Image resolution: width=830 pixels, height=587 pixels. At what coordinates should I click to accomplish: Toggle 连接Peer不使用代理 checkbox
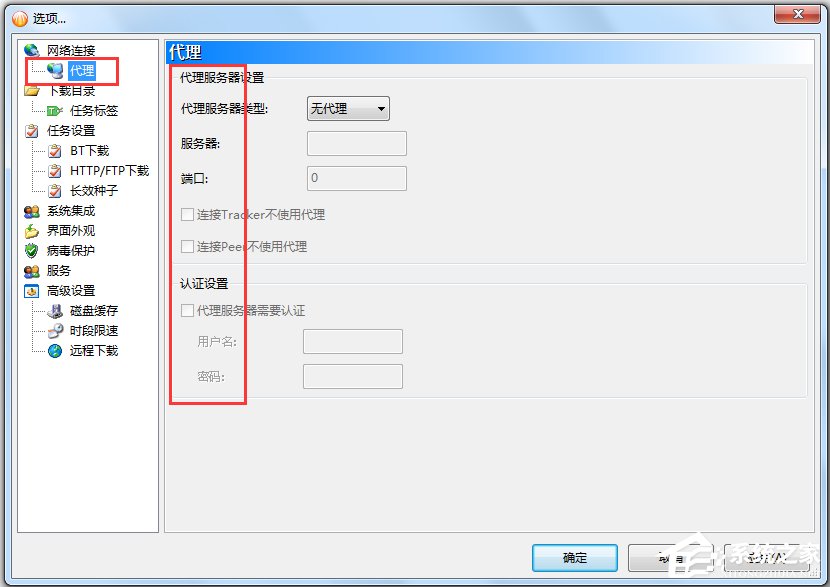click(x=187, y=246)
